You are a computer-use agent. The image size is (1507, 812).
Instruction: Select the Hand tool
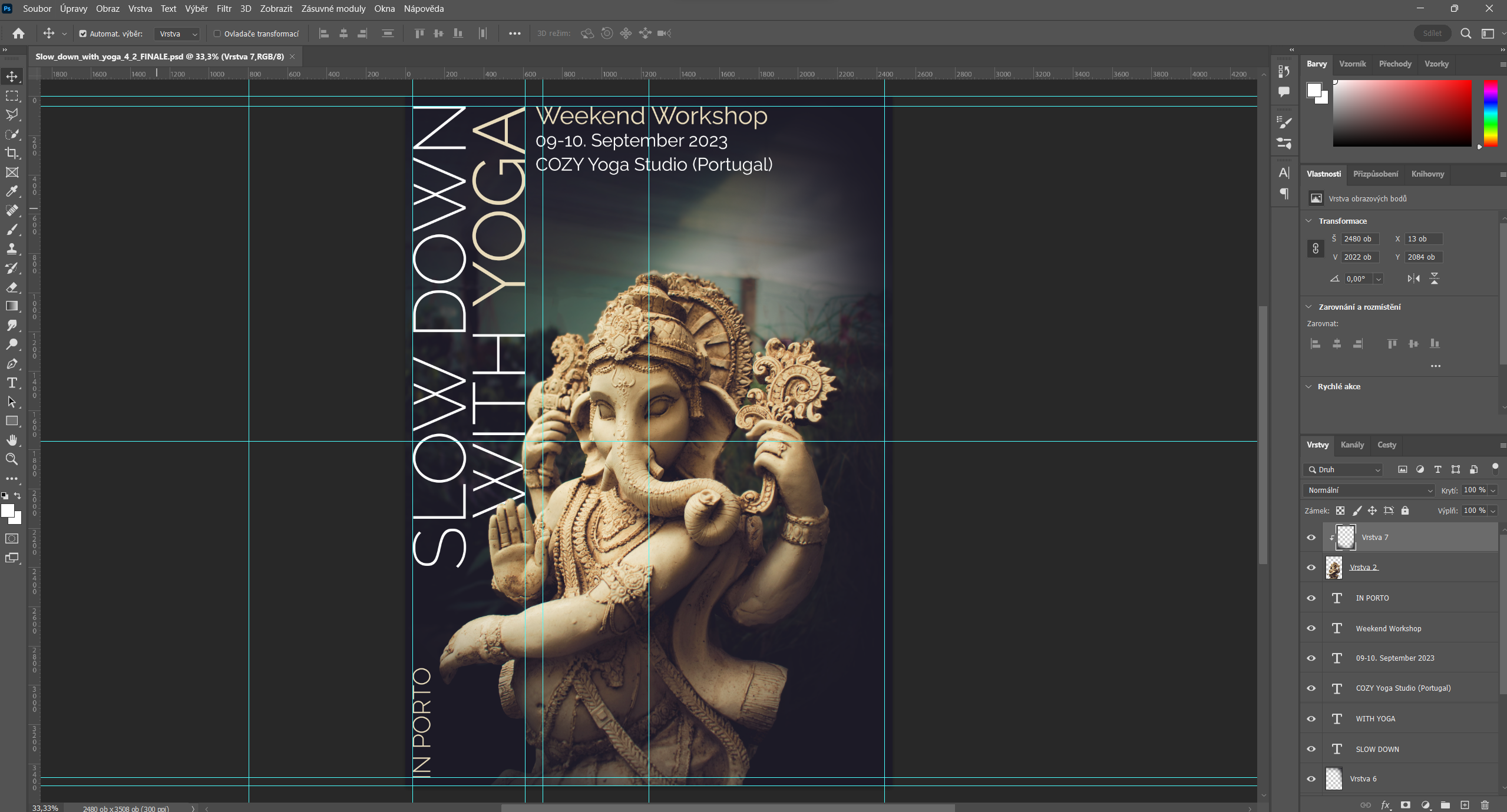[x=12, y=440]
